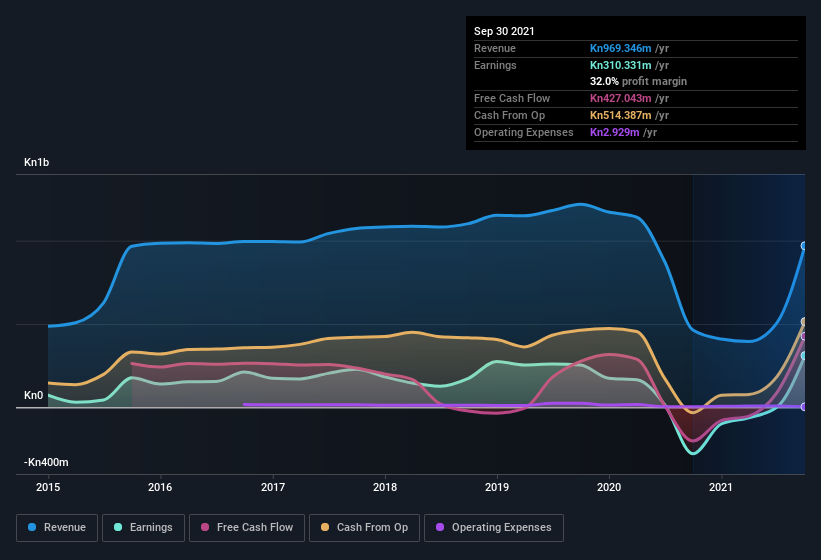Select the purple Operating Expenses endpoint marker

[x=804, y=407]
